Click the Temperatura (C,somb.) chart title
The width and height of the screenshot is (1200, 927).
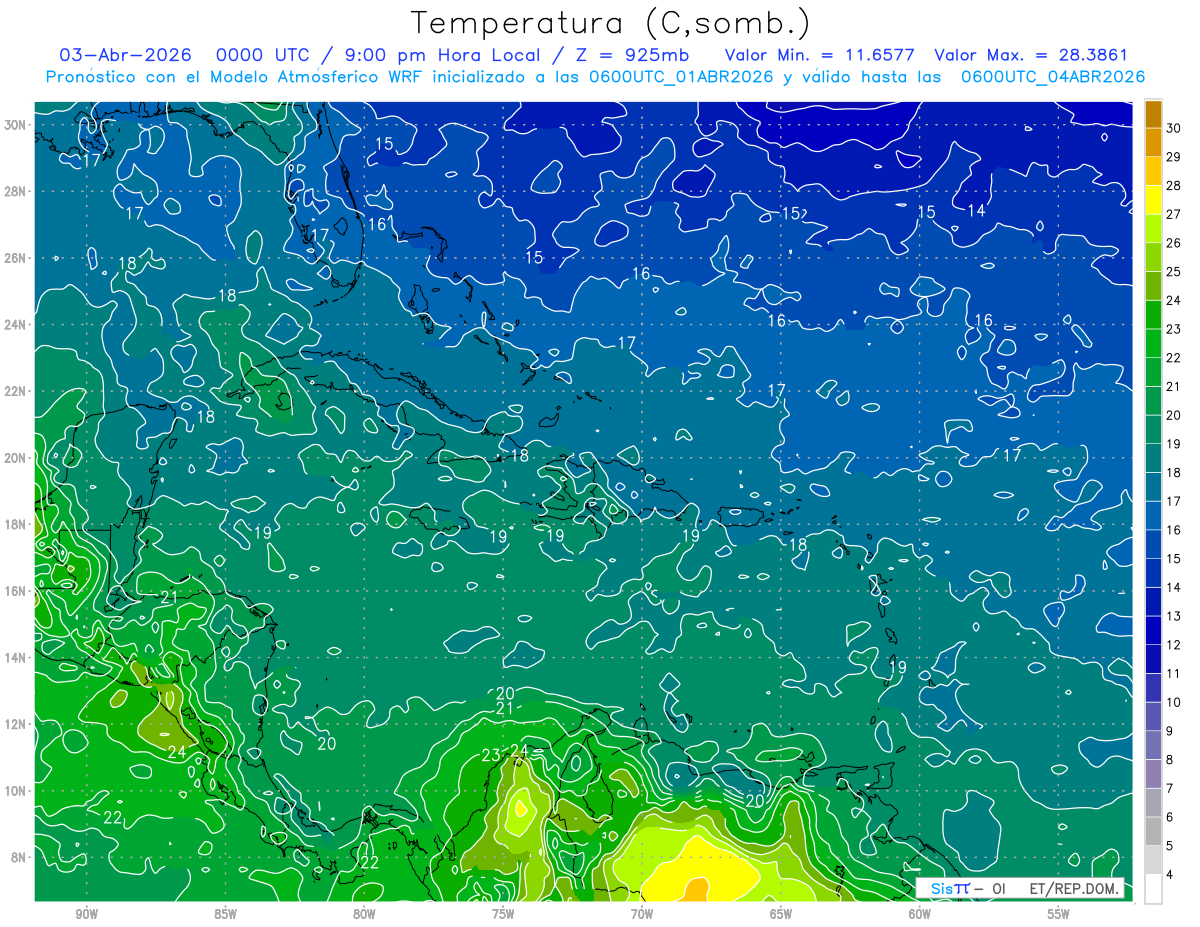tap(609, 23)
